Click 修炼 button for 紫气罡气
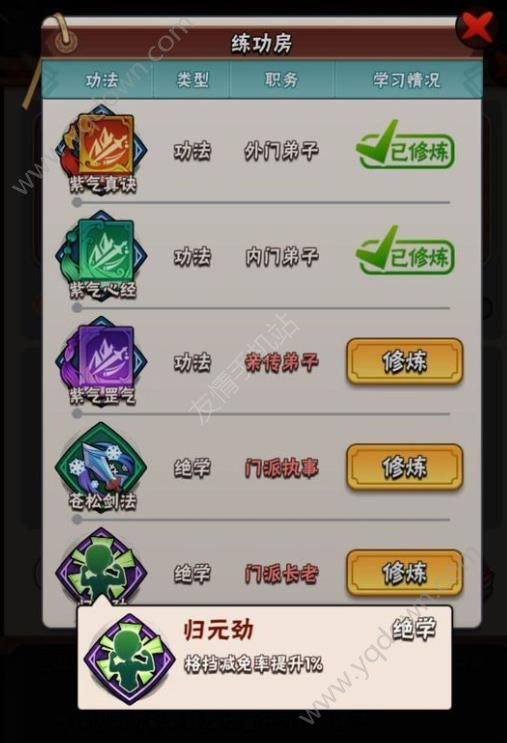The height and width of the screenshot is (743, 507). tap(405, 362)
